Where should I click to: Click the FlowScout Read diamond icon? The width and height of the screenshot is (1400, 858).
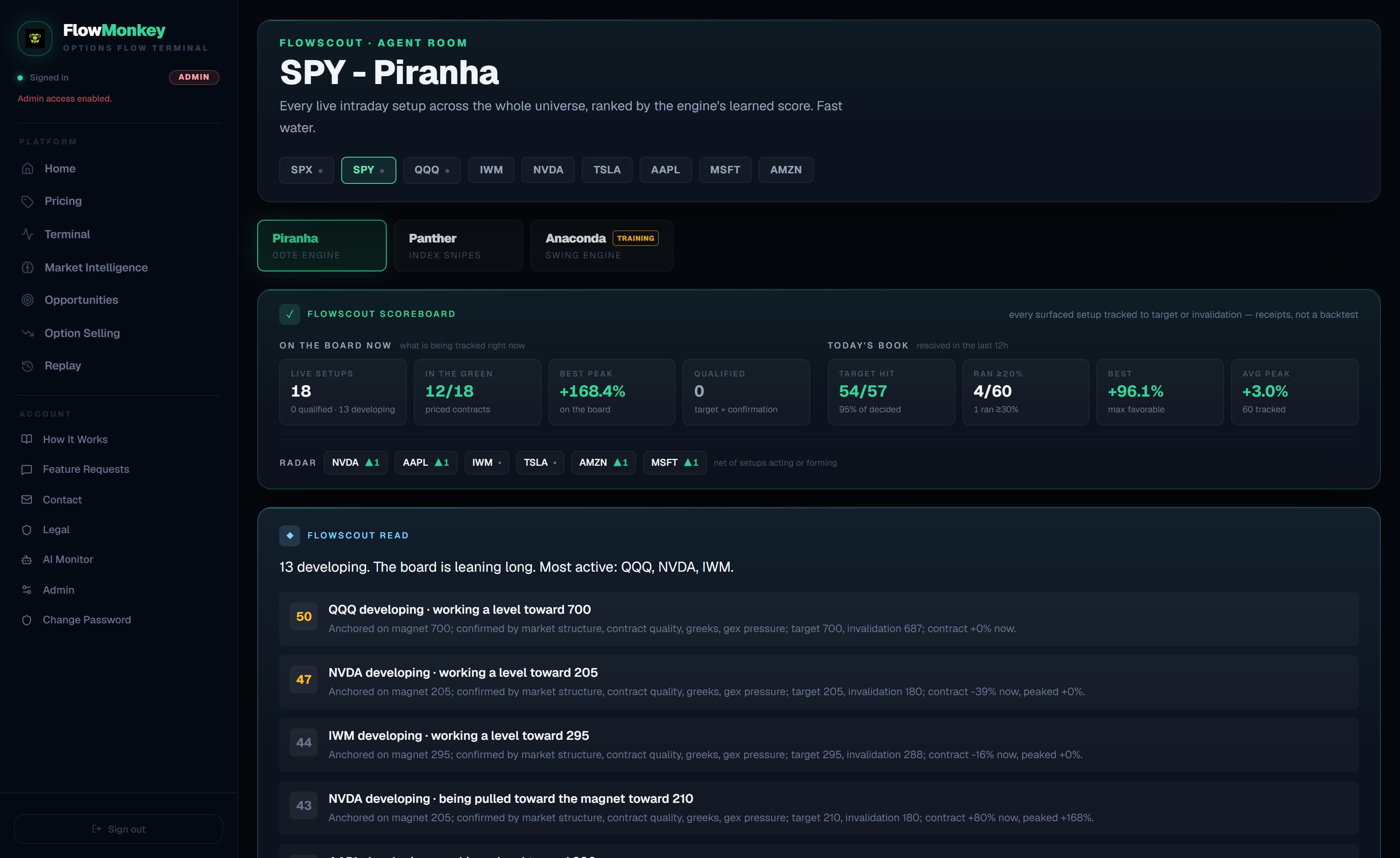coord(290,536)
